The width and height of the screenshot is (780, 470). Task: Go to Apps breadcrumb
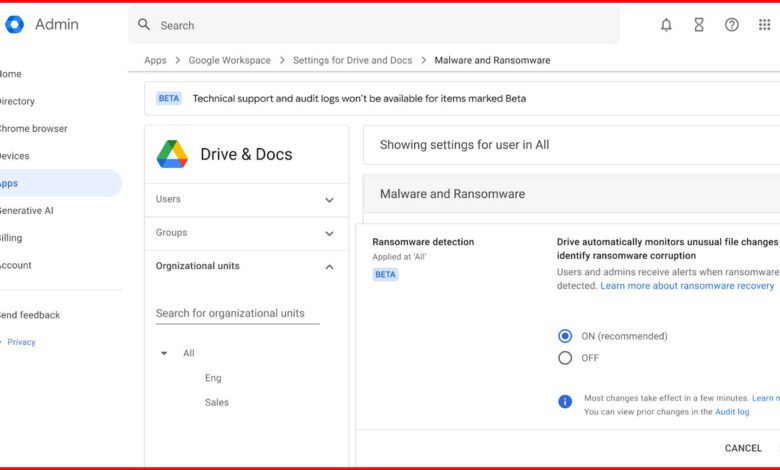[155, 60]
